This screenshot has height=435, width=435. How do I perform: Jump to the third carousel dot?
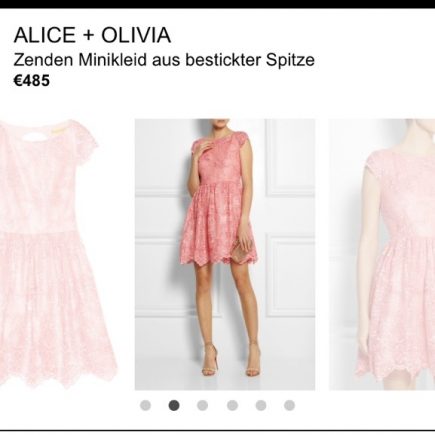[203, 405]
